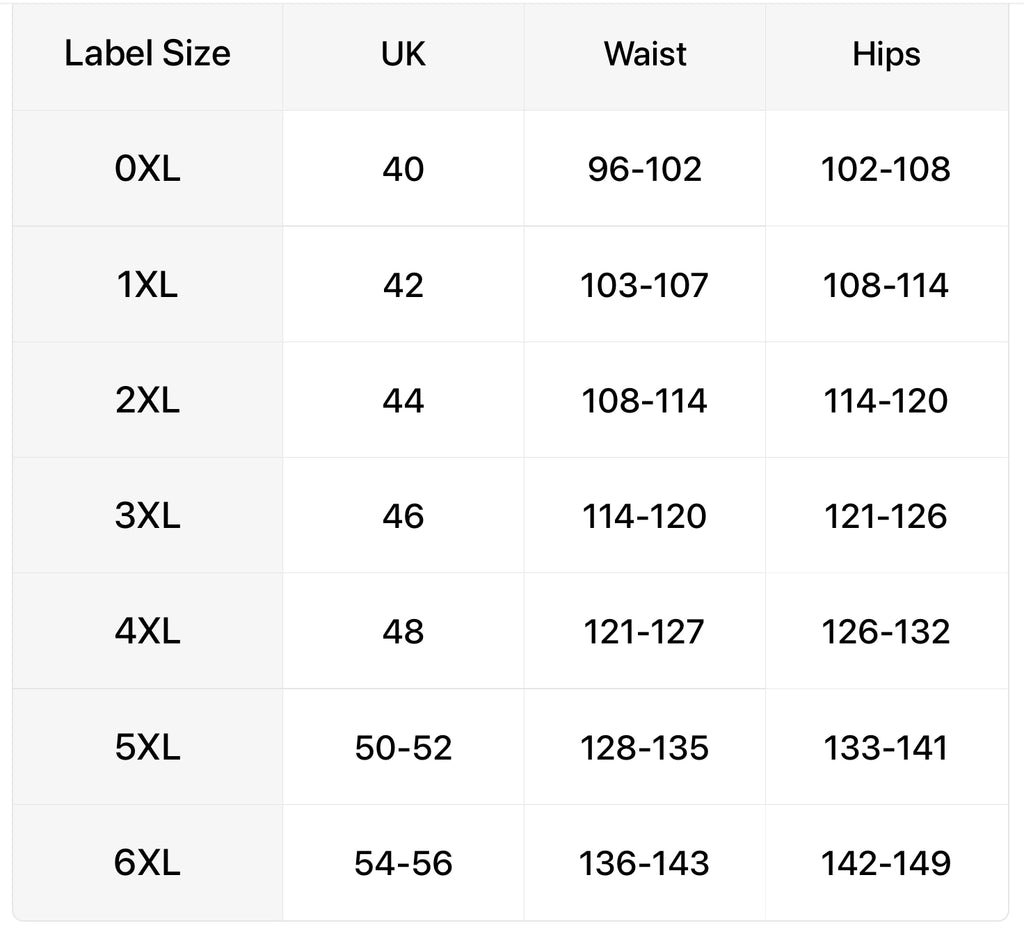The image size is (1024, 930).
Task: Click the Label Size column header
Action: coord(148,54)
